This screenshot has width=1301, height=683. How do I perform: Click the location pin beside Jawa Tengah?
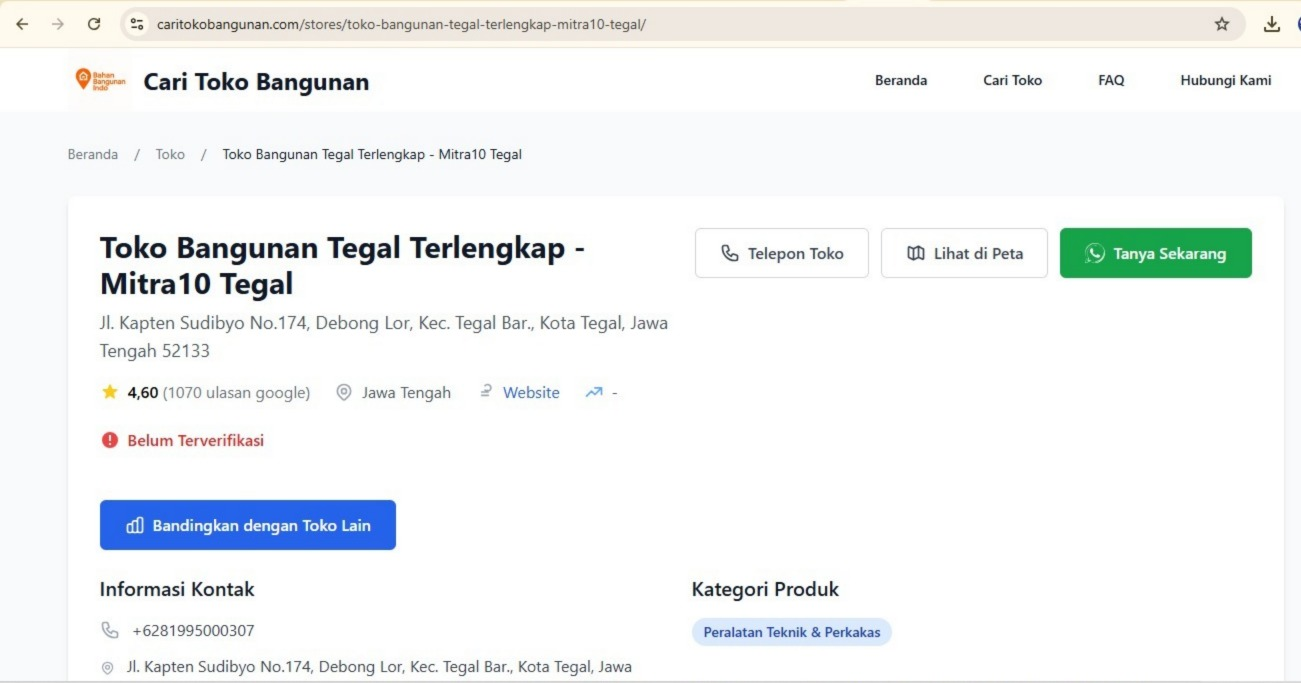[344, 392]
